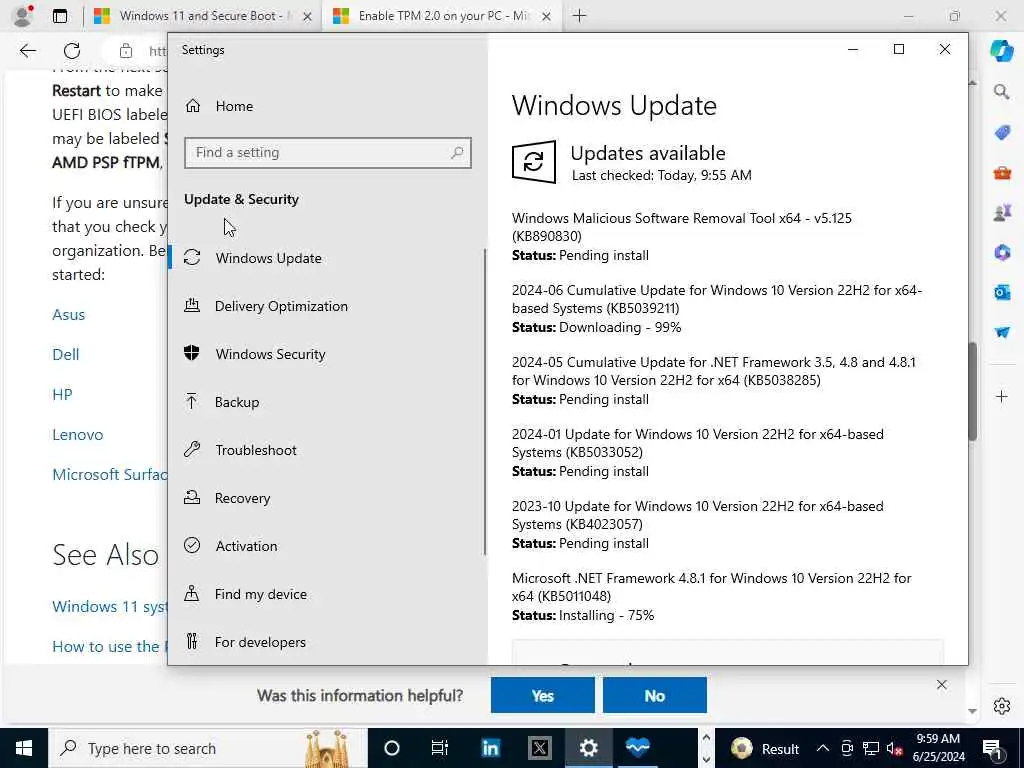Click the Windows Update sync icon in sidebar
Image resolution: width=1024 pixels, height=768 pixels.
(x=192, y=257)
